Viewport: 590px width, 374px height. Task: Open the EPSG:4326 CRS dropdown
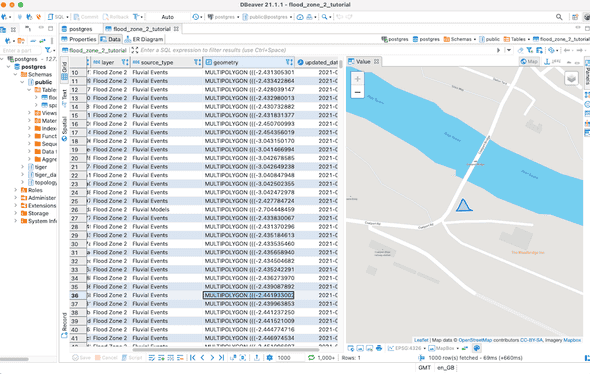tap(407, 348)
